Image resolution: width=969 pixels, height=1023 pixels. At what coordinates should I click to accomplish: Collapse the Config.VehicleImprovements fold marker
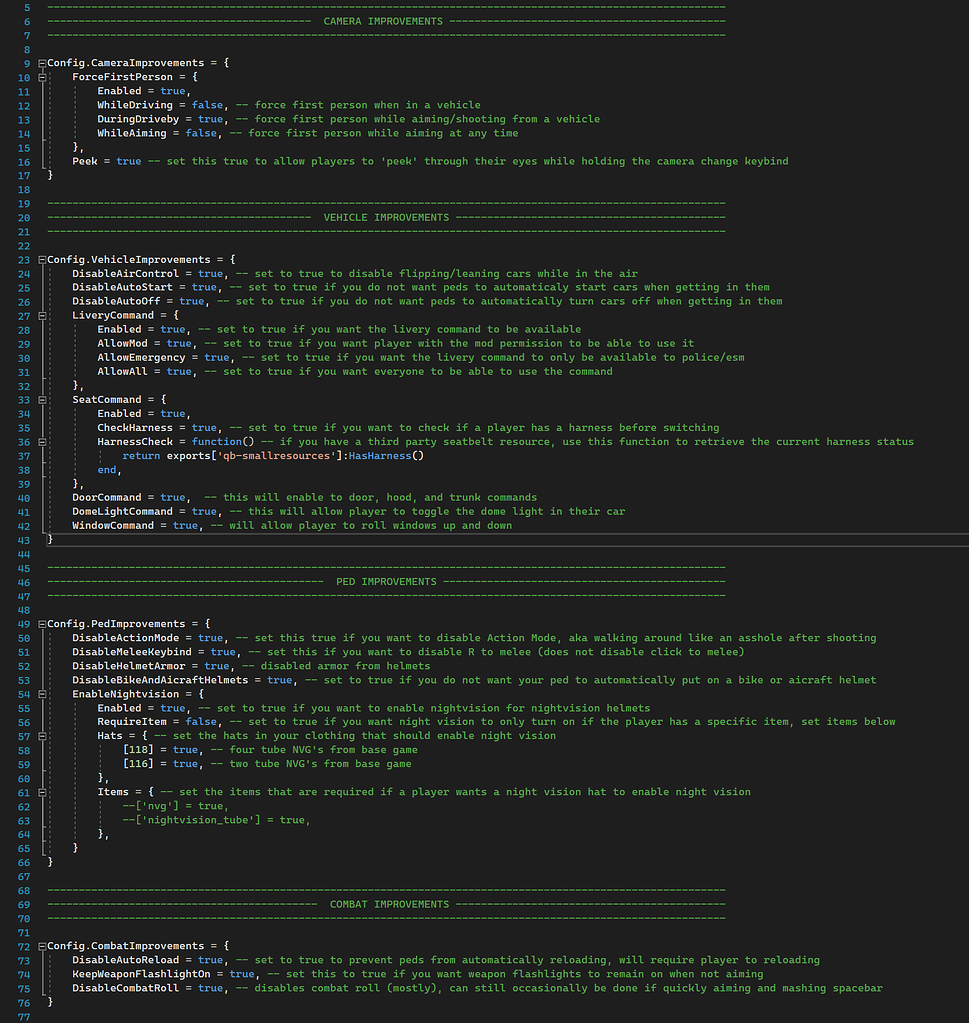[x=40, y=259]
